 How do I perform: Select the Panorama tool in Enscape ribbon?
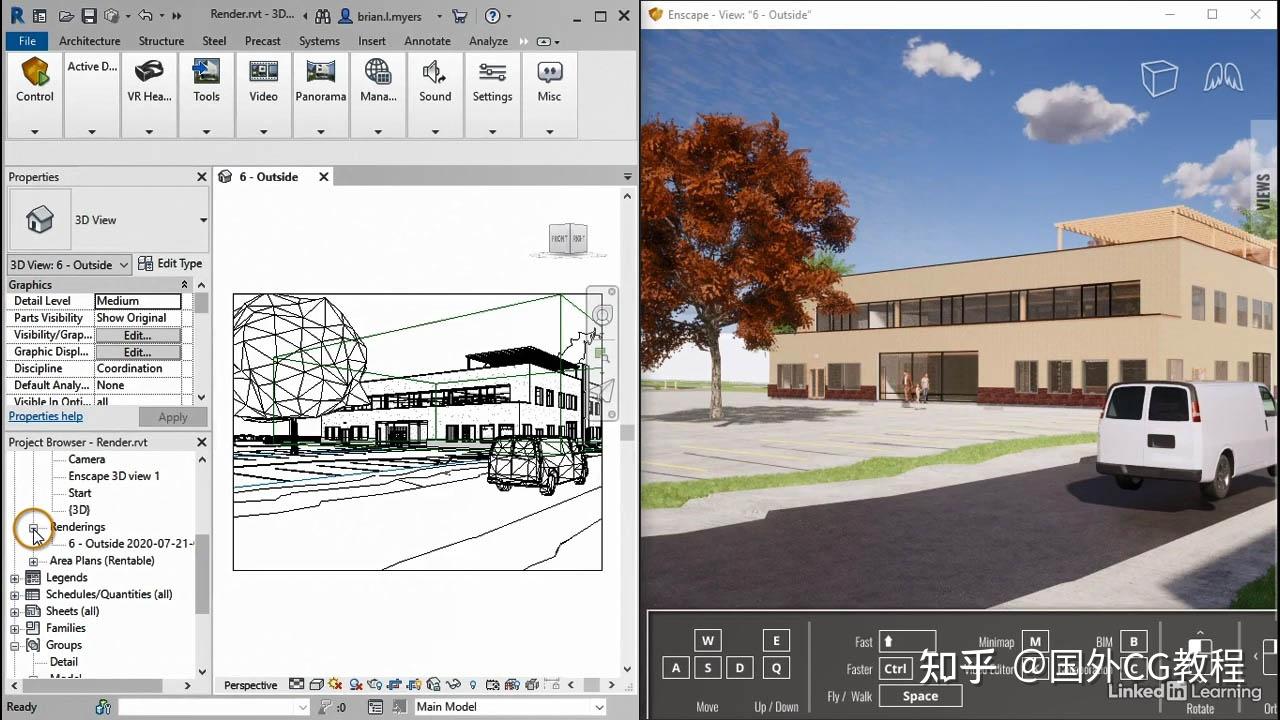tap(320, 80)
